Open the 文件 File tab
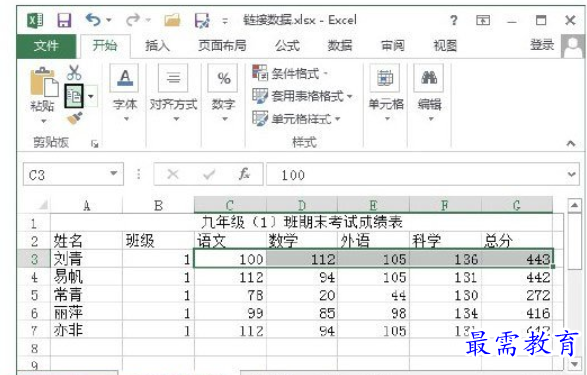 point(46,46)
